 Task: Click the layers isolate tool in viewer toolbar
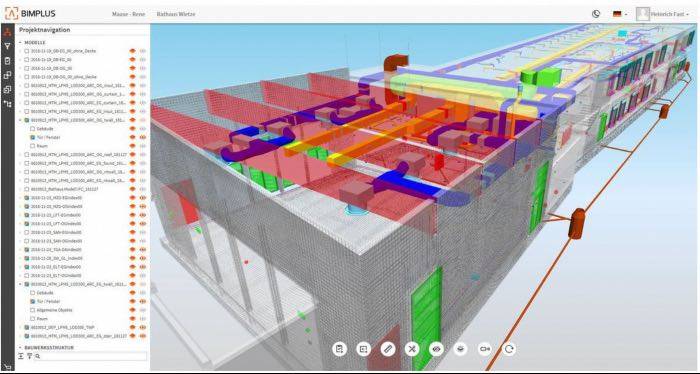coord(460,349)
